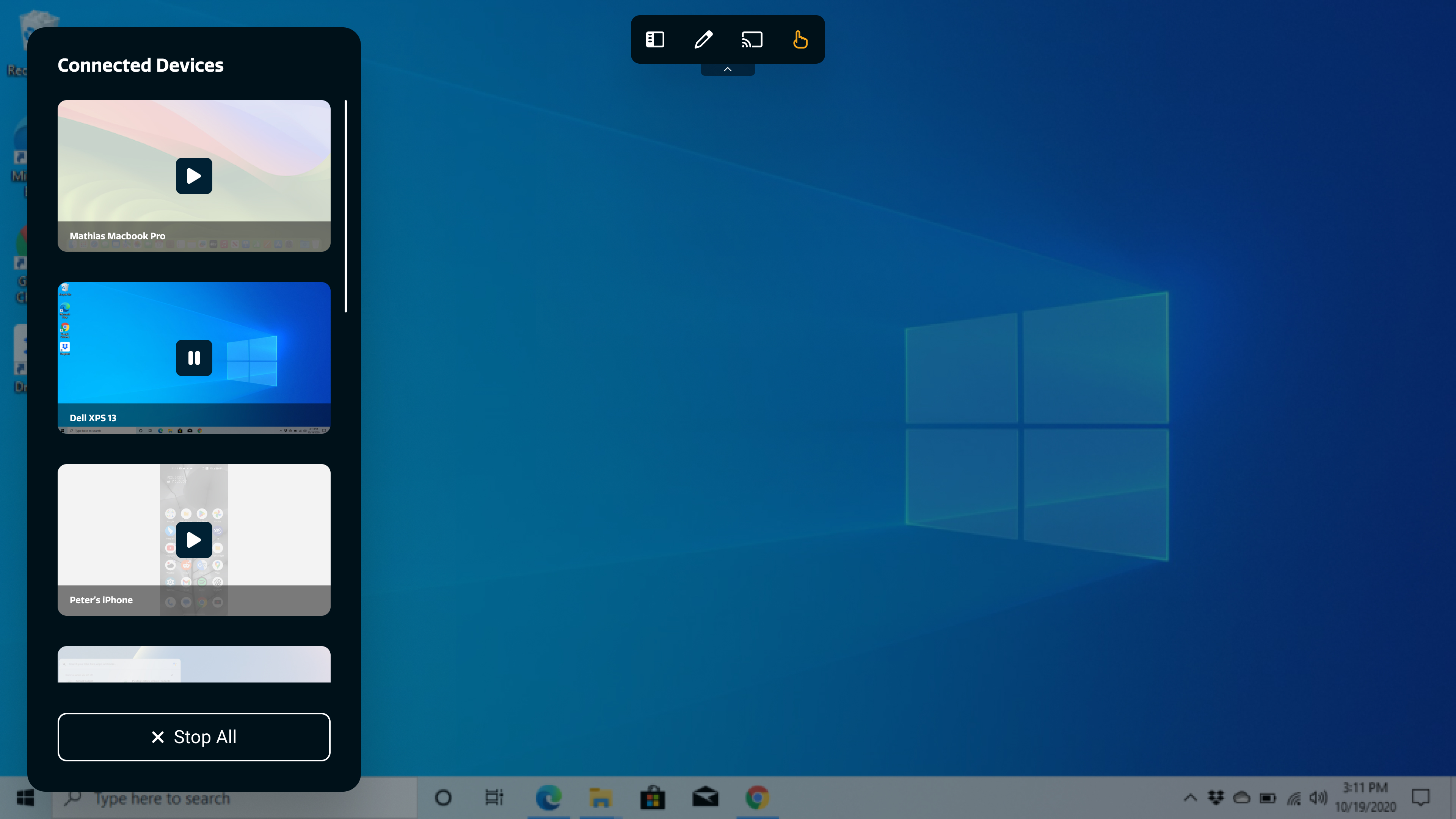Launch Google Chrome from the taskbar
The image size is (1456, 819).
point(758,797)
